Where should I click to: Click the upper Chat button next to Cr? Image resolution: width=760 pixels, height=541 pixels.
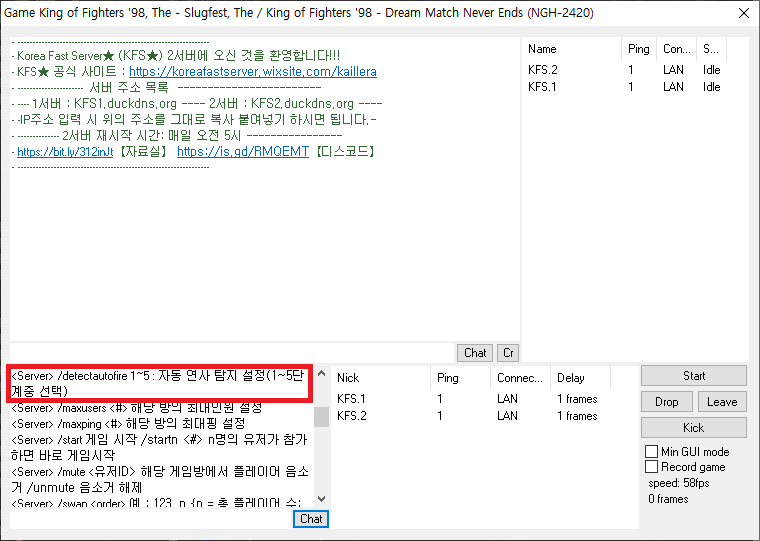click(x=475, y=353)
